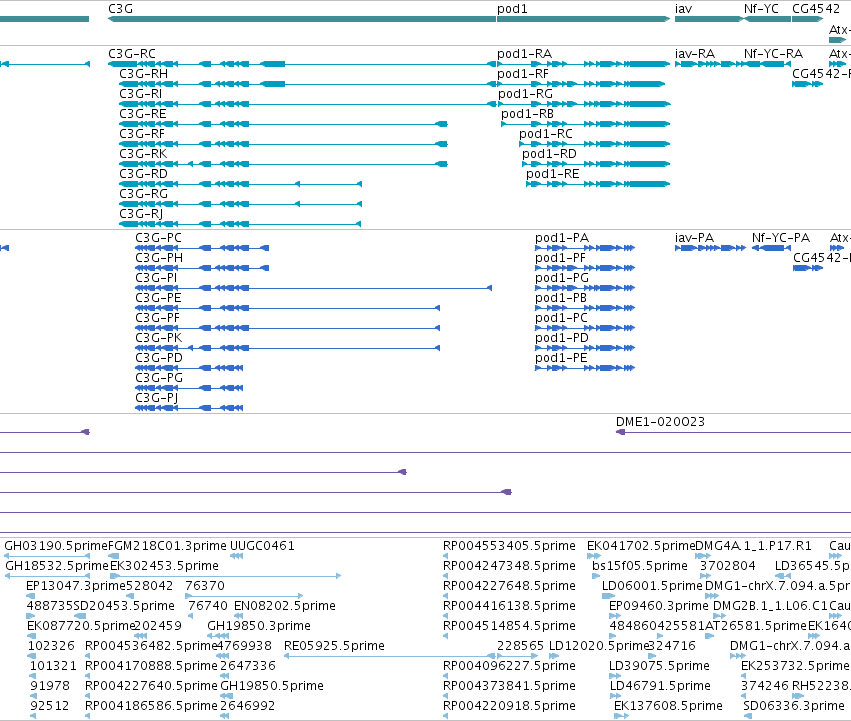Click the EK137608.5prime feature label
851x721 pixels.
668,706
